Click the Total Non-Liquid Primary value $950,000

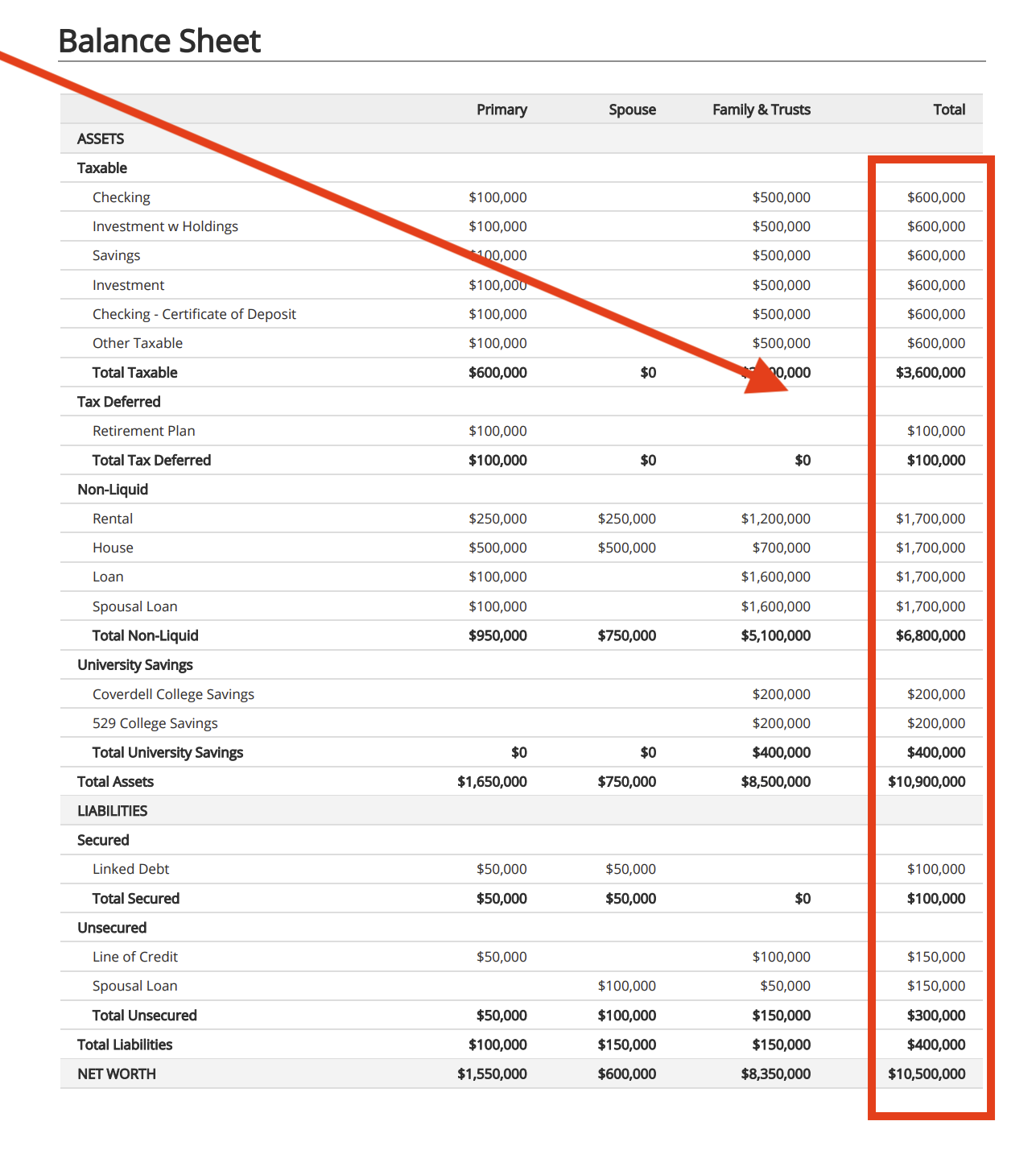[497, 635]
